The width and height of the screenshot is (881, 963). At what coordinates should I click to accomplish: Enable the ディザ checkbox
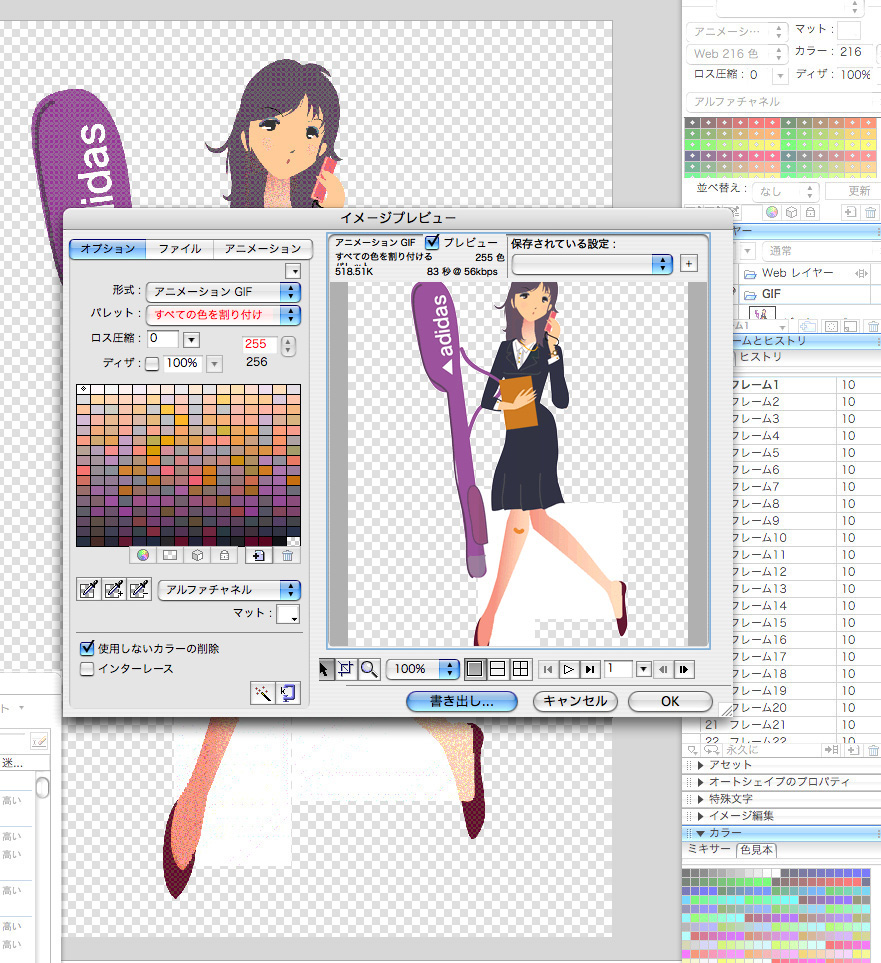(x=152, y=364)
